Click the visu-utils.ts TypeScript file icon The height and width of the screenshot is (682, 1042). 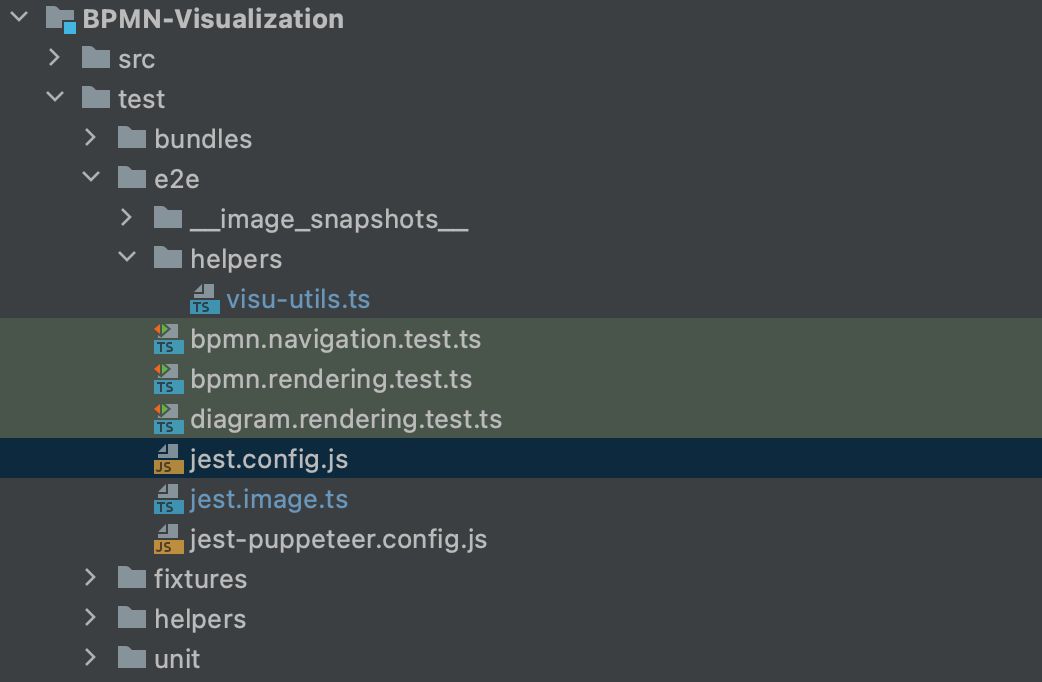(205, 299)
